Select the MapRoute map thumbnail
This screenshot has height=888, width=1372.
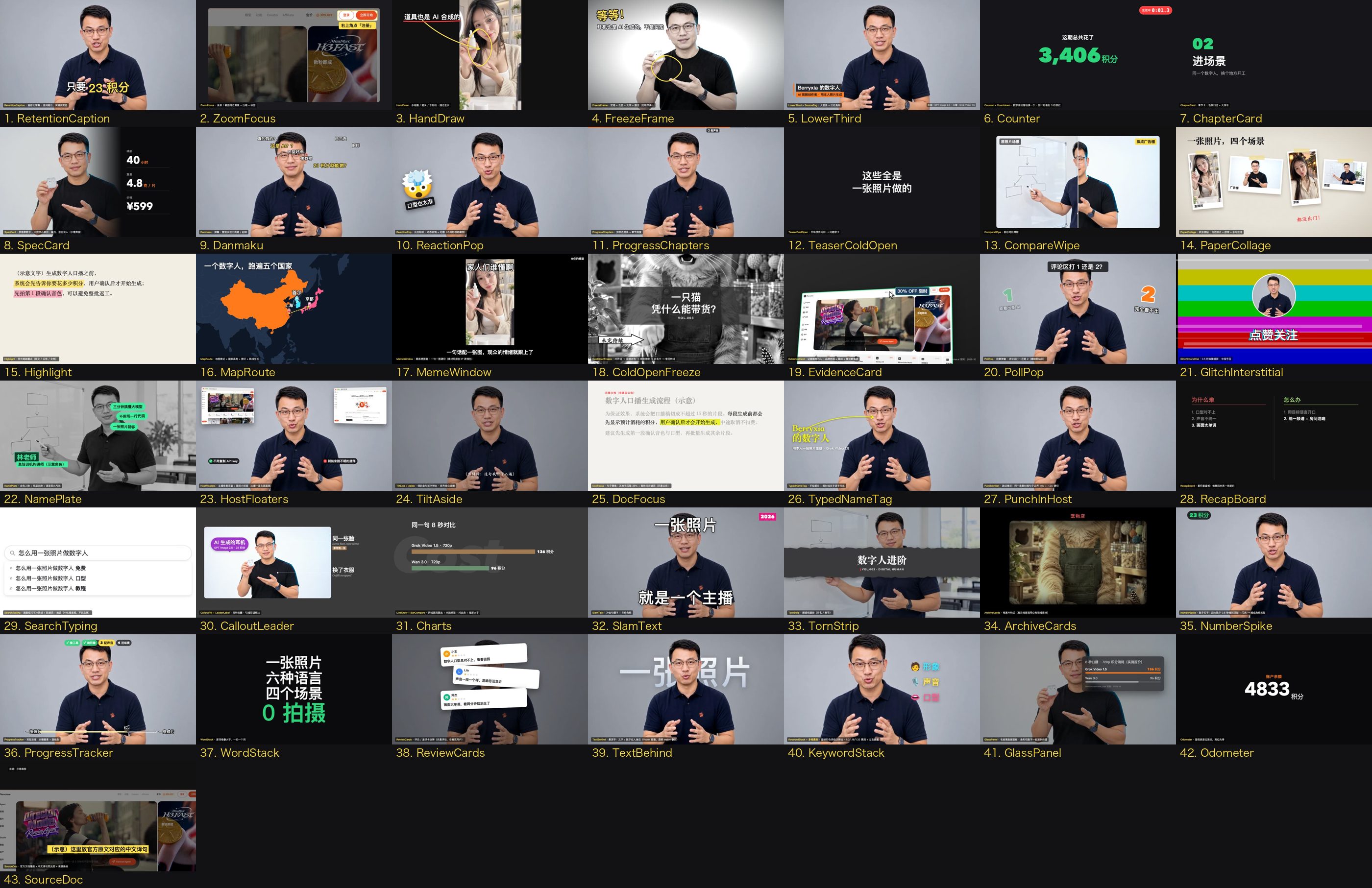click(294, 308)
